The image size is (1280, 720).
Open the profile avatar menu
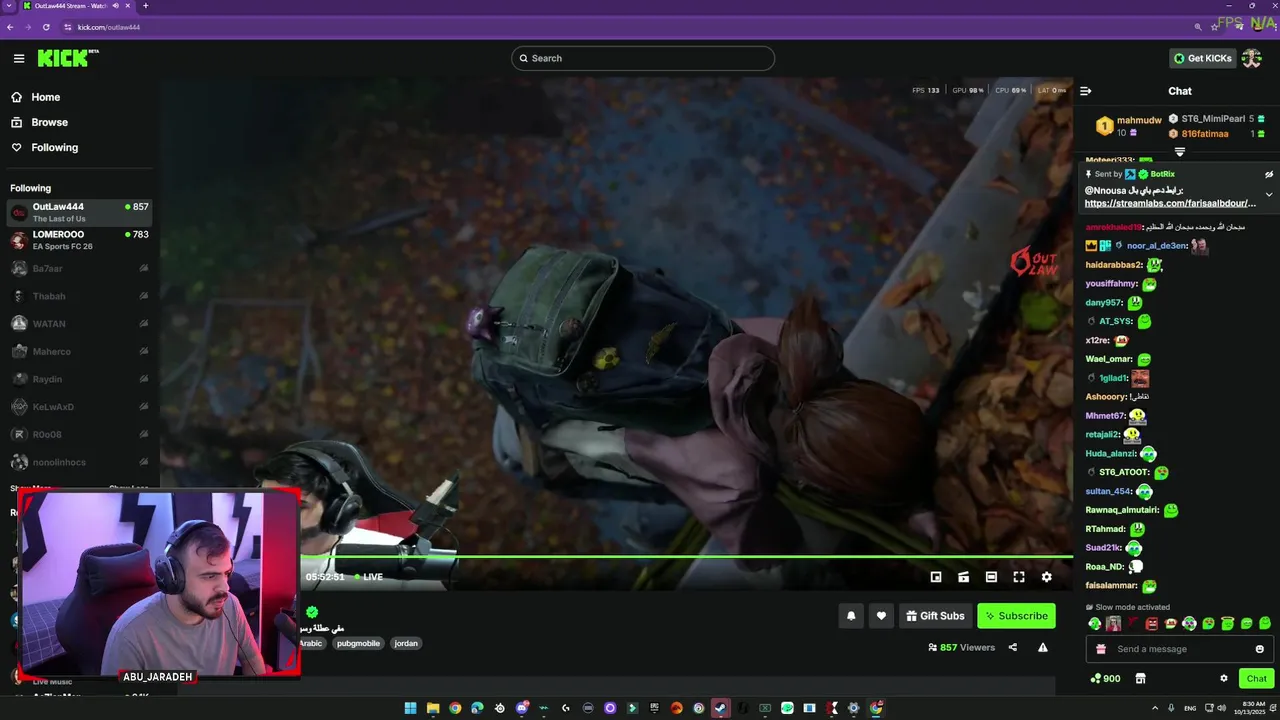click(x=1252, y=58)
